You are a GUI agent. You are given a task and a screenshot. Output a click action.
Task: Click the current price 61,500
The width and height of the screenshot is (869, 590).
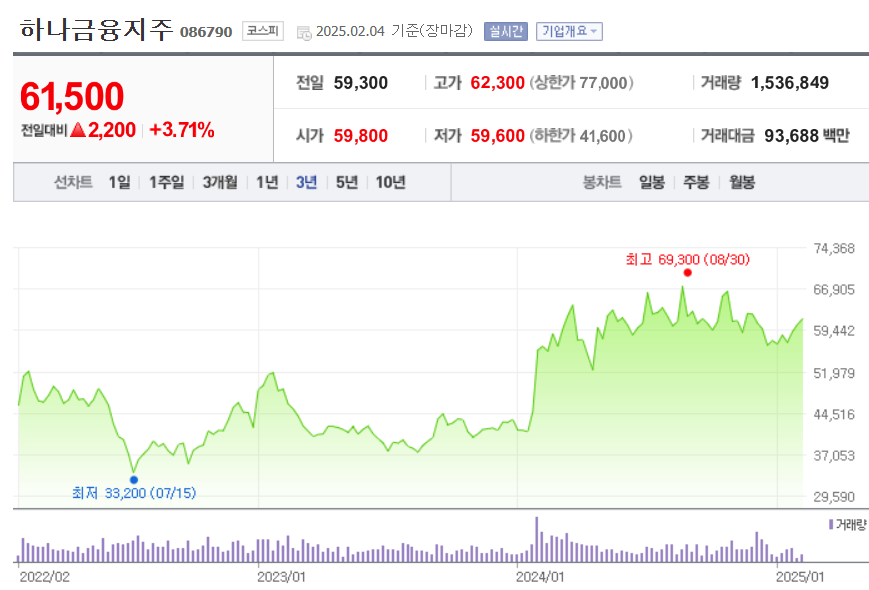pyautogui.click(x=72, y=96)
